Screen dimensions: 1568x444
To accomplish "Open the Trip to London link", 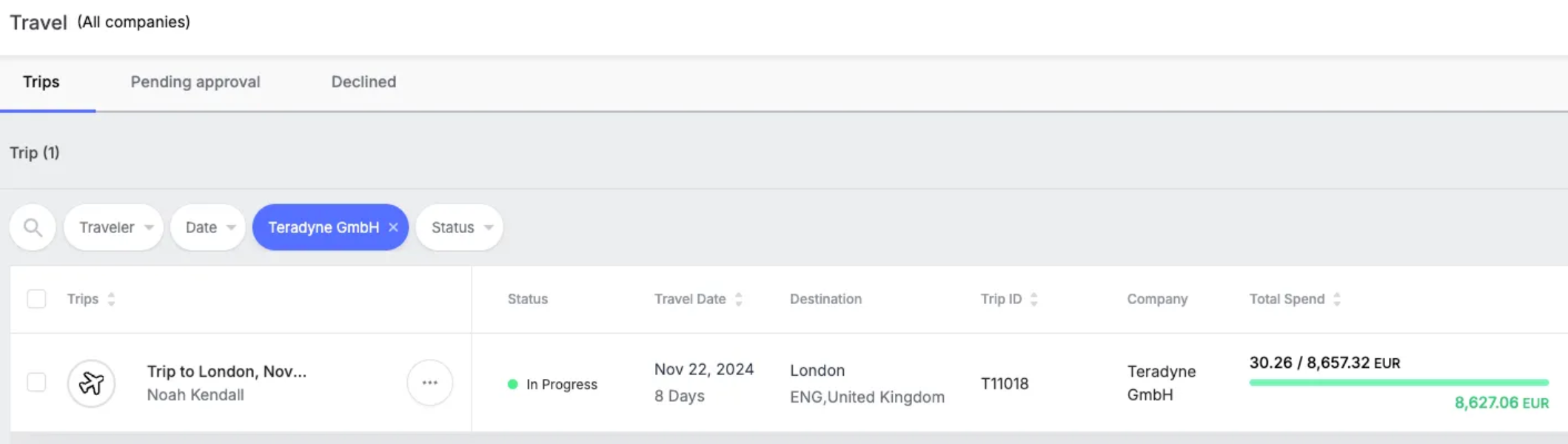I will (x=227, y=371).
